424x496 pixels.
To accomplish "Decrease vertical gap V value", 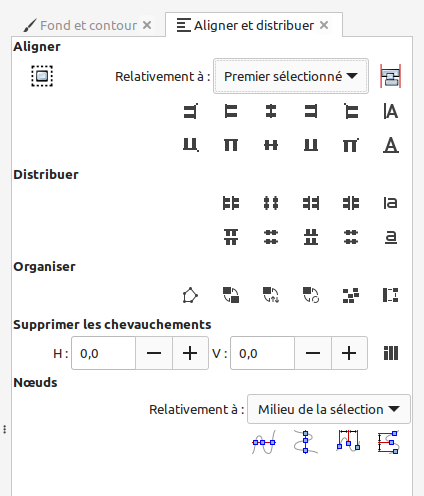I will (x=313, y=353).
